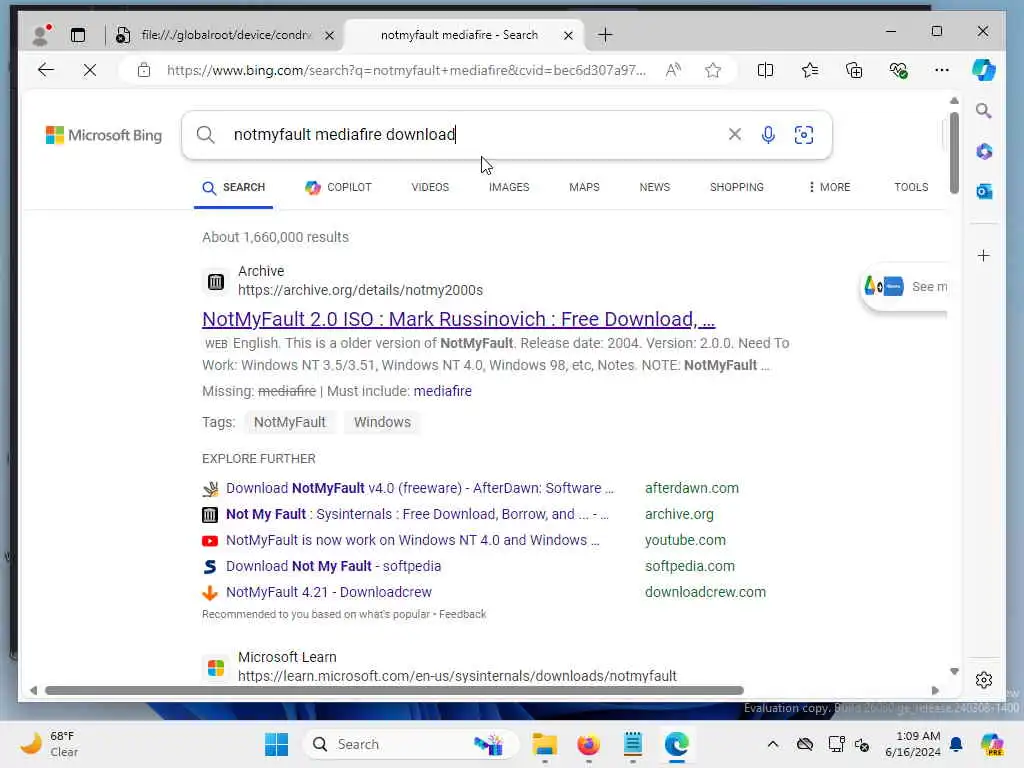Open Microsoft 365 sidebar icon

click(x=984, y=152)
